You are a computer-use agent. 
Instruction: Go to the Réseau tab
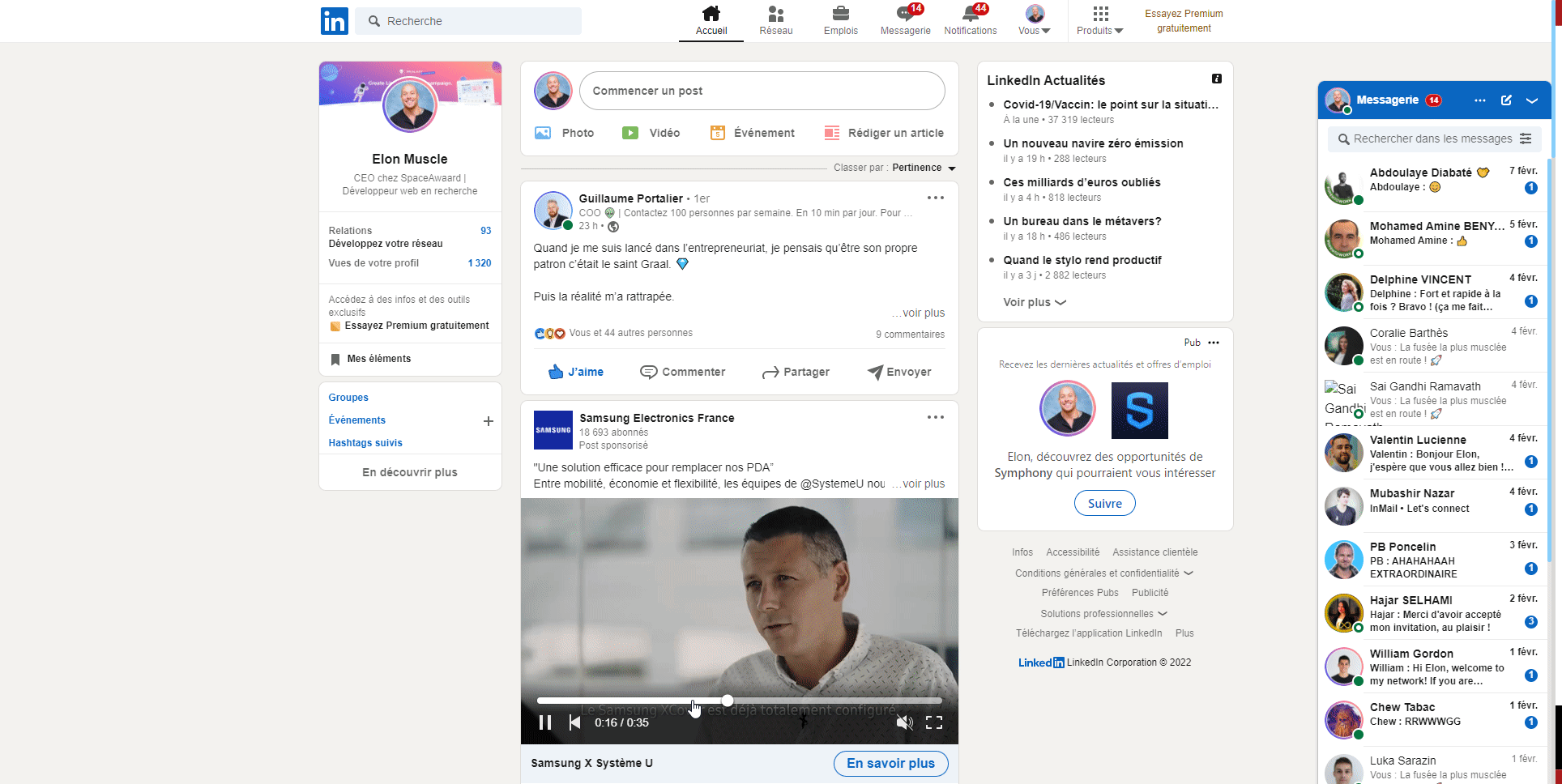776,21
